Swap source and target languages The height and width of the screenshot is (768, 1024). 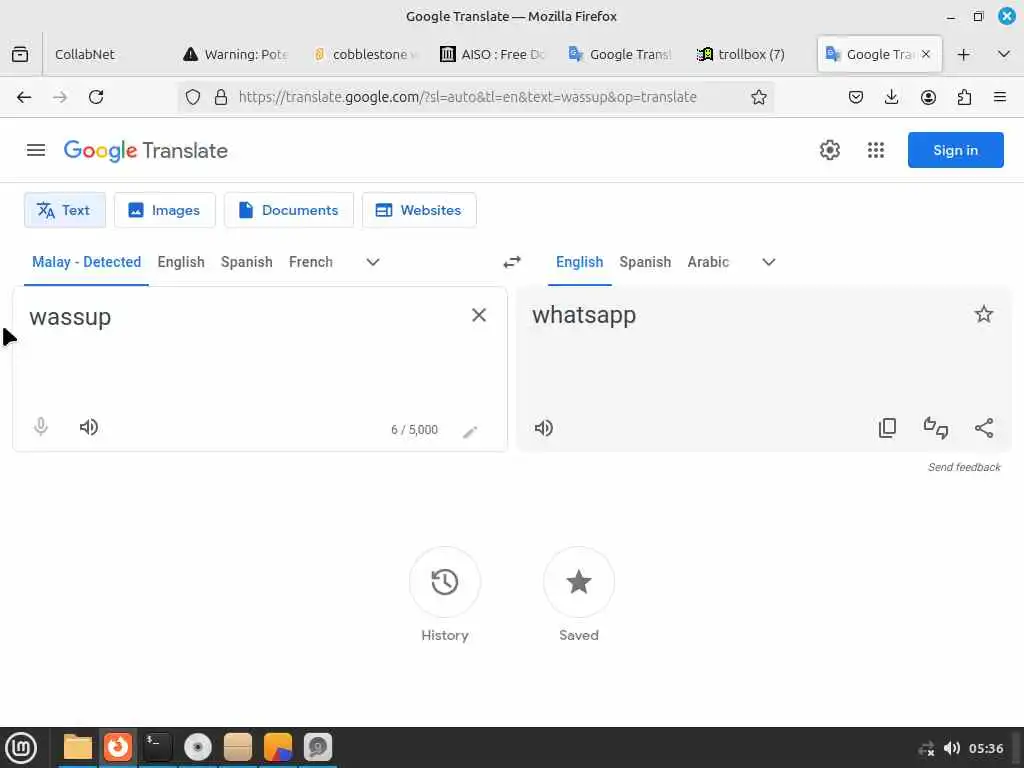512,262
